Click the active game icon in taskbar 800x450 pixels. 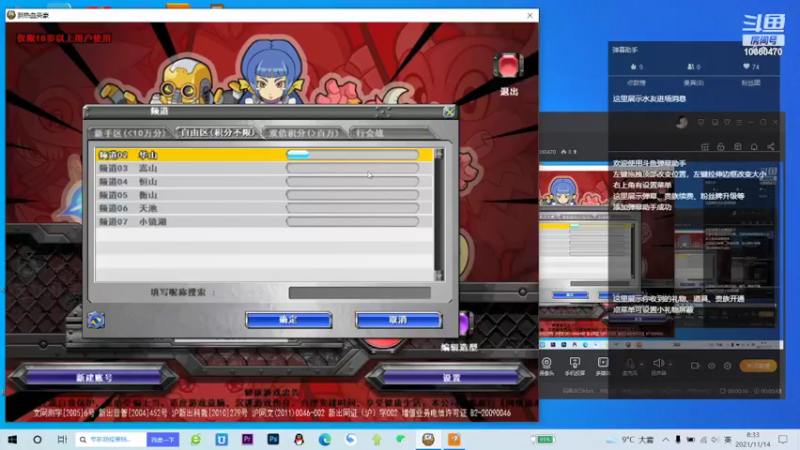[428, 439]
